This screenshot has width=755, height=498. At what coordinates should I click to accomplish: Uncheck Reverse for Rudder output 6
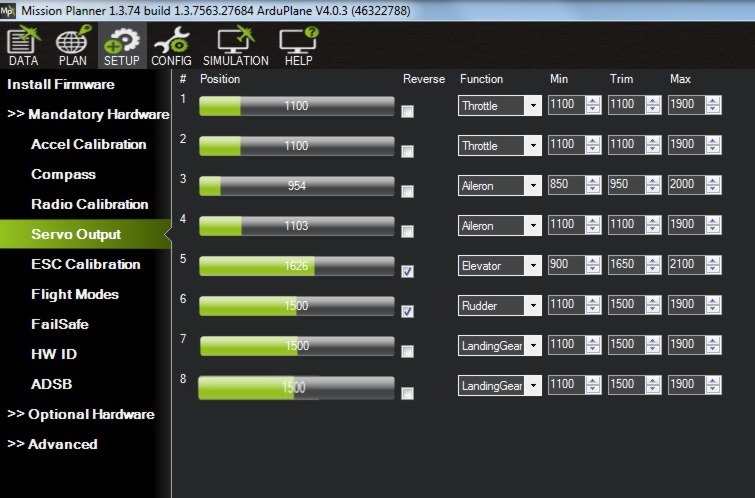pos(407,312)
